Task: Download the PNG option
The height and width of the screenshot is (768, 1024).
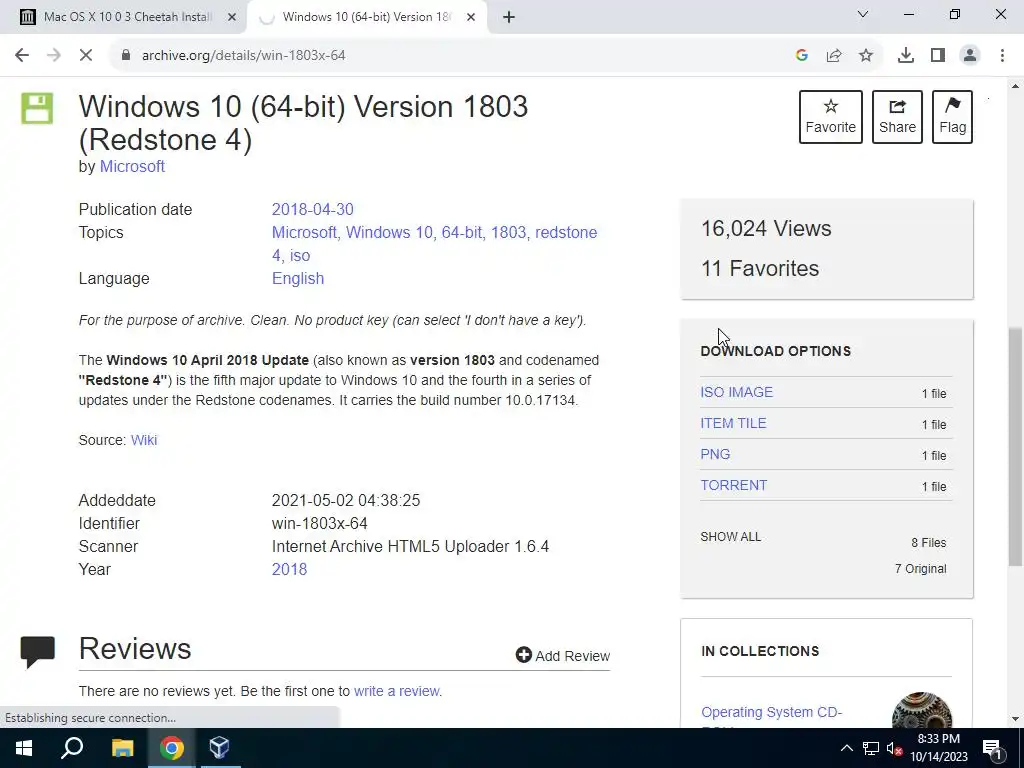Action: coord(715,455)
